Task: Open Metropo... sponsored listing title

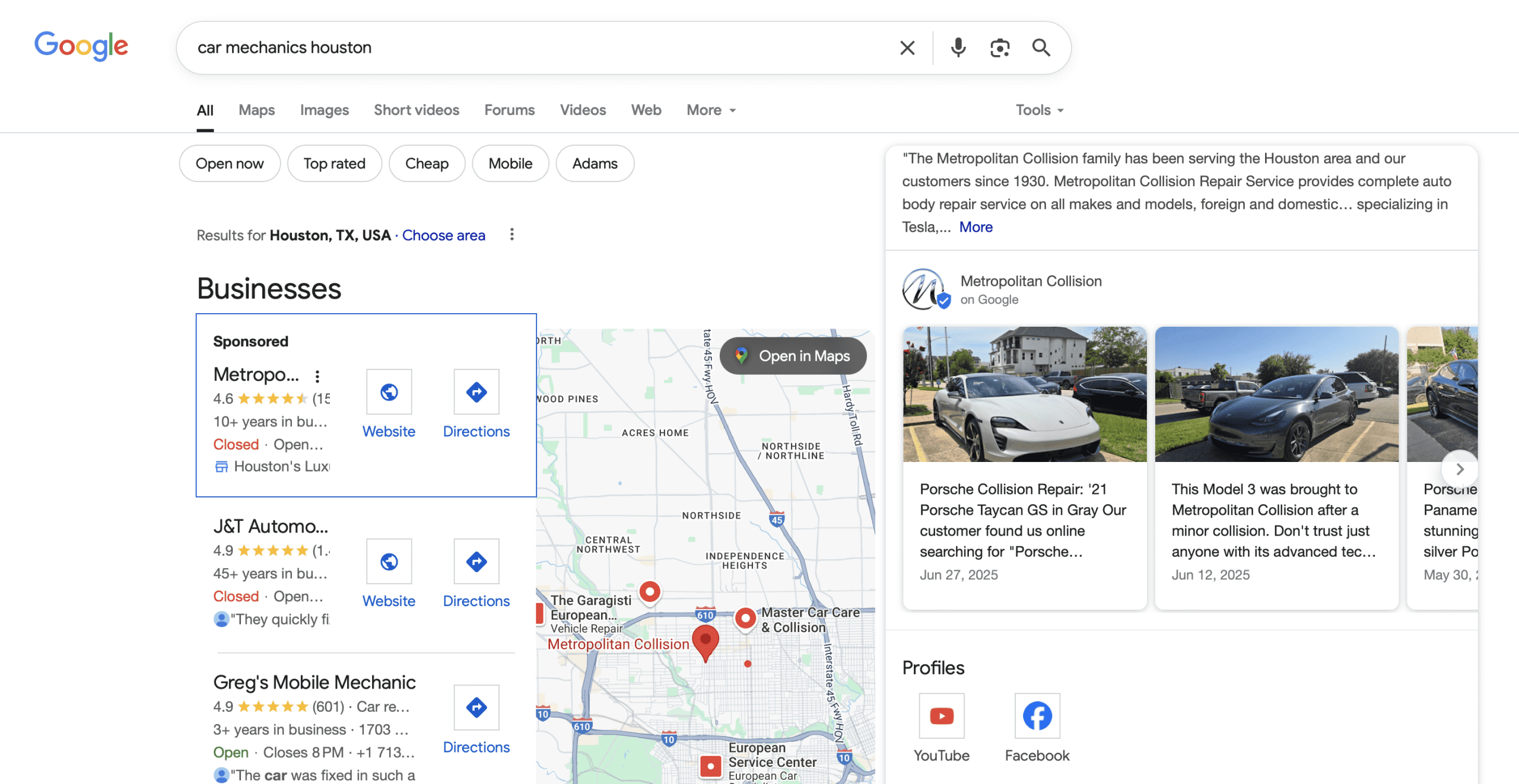Action: [256, 374]
